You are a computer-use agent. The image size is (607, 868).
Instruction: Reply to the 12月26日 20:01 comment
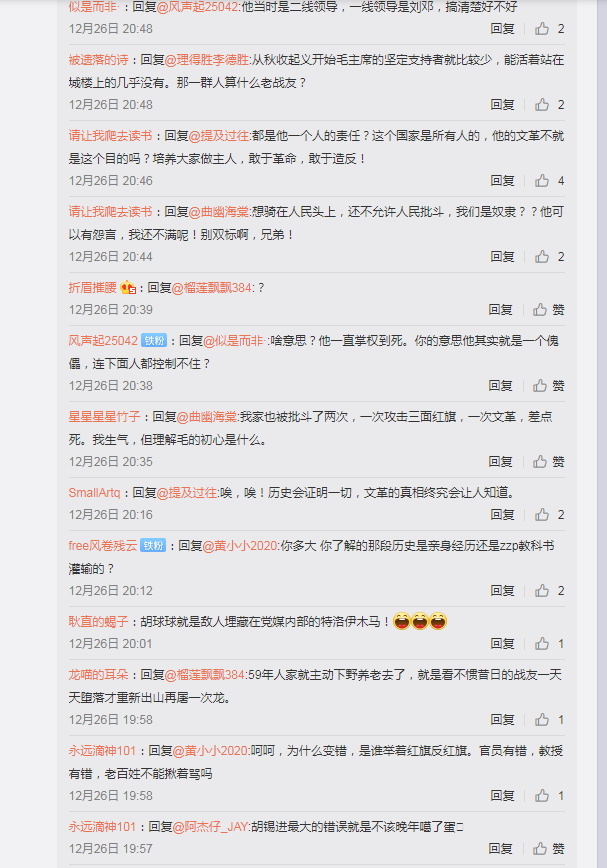pyautogui.click(x=502, y=643)
